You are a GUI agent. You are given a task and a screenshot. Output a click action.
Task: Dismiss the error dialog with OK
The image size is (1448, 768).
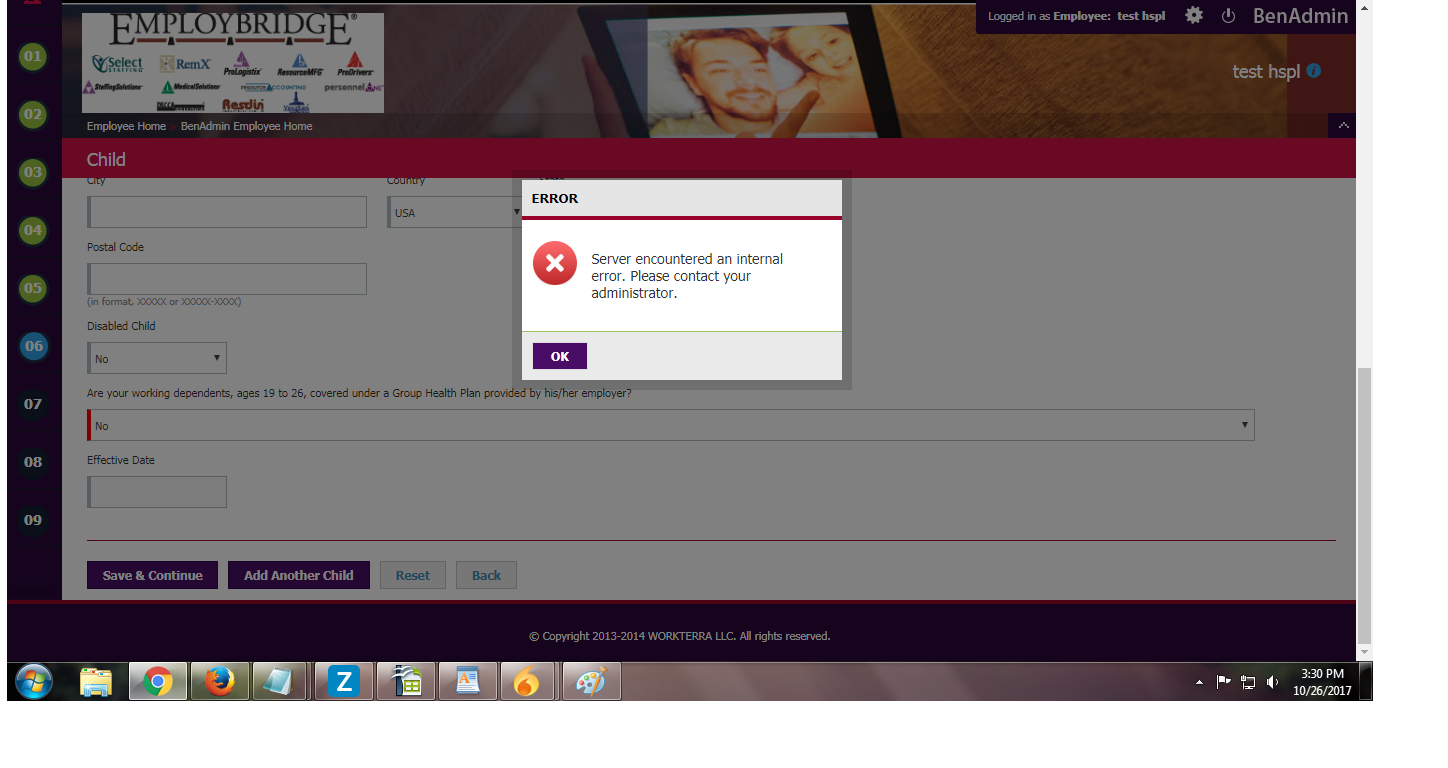(x=559, y=356)
